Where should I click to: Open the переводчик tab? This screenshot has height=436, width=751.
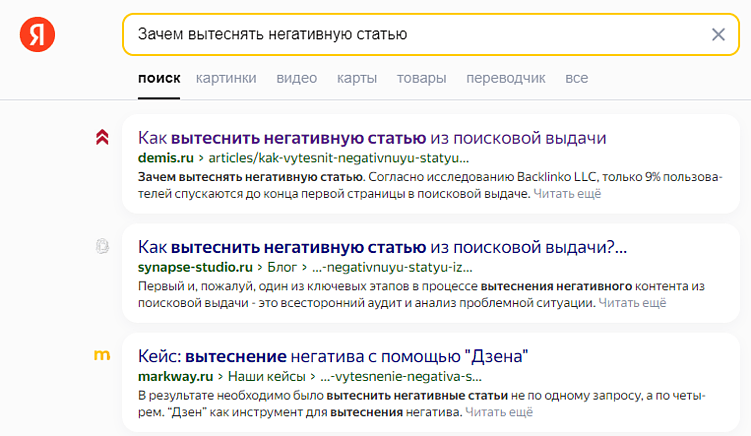[x=506, y=78]
